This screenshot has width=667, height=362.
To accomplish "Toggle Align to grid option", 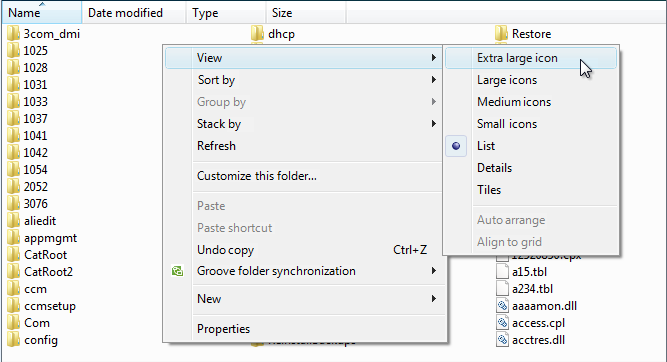I will coord(530,242).
